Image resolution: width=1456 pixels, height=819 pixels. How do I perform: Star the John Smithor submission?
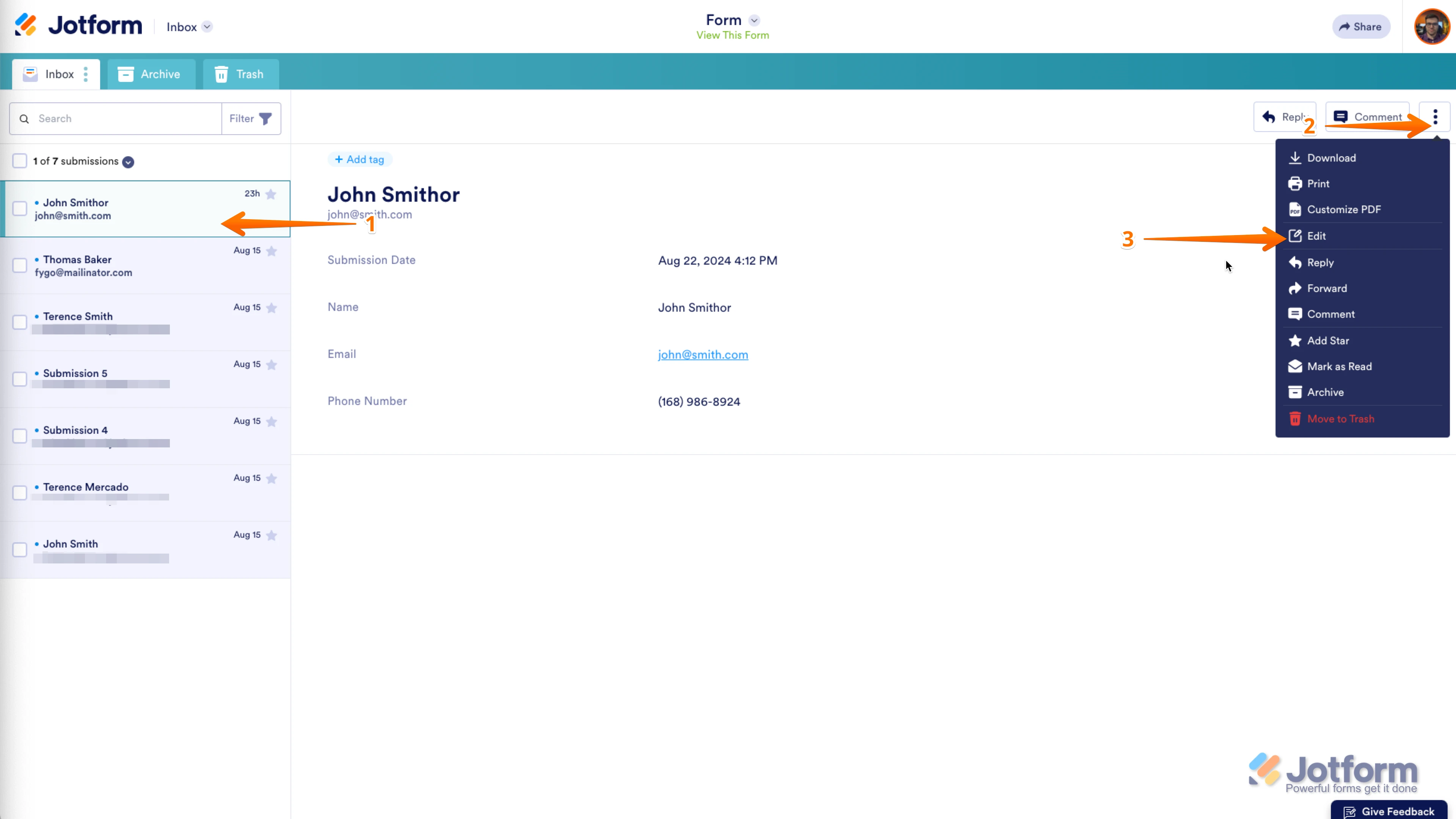click(271, 194)
